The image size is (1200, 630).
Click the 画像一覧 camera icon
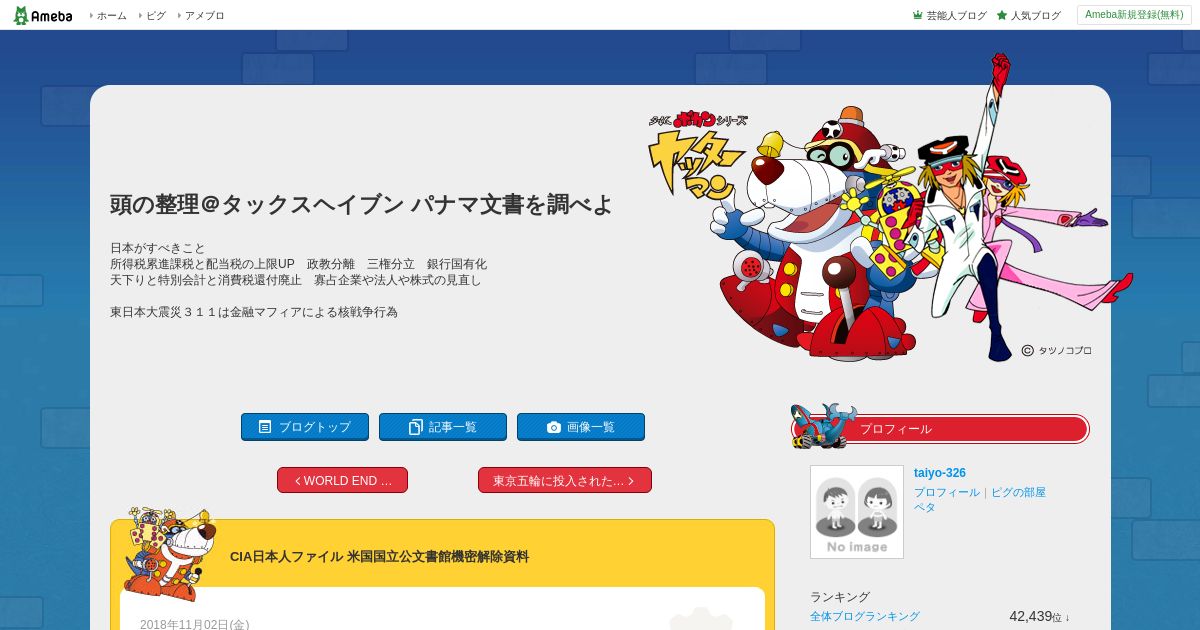tap(554, 427)
